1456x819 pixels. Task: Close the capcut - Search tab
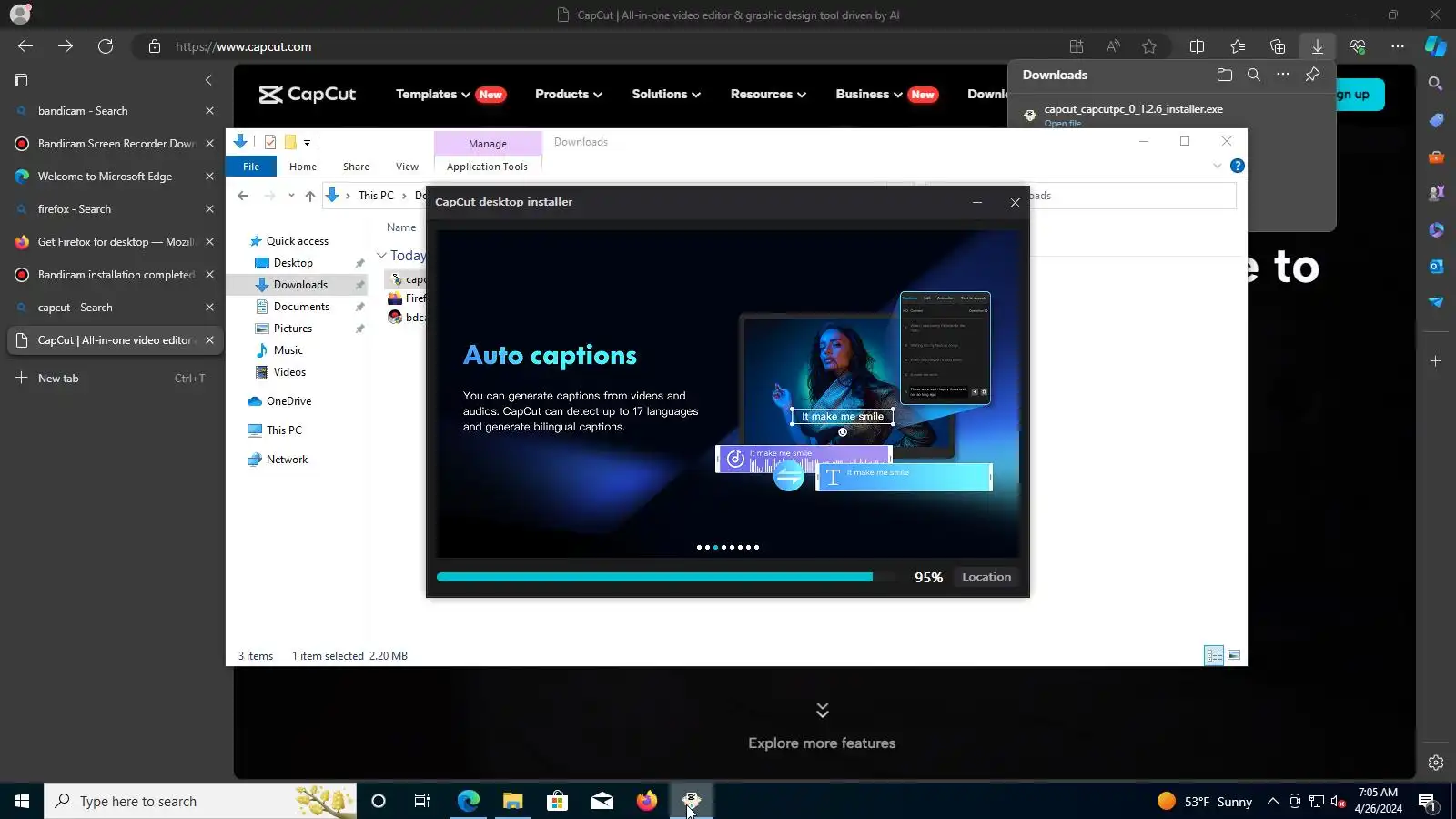click(x=209, y=308)
